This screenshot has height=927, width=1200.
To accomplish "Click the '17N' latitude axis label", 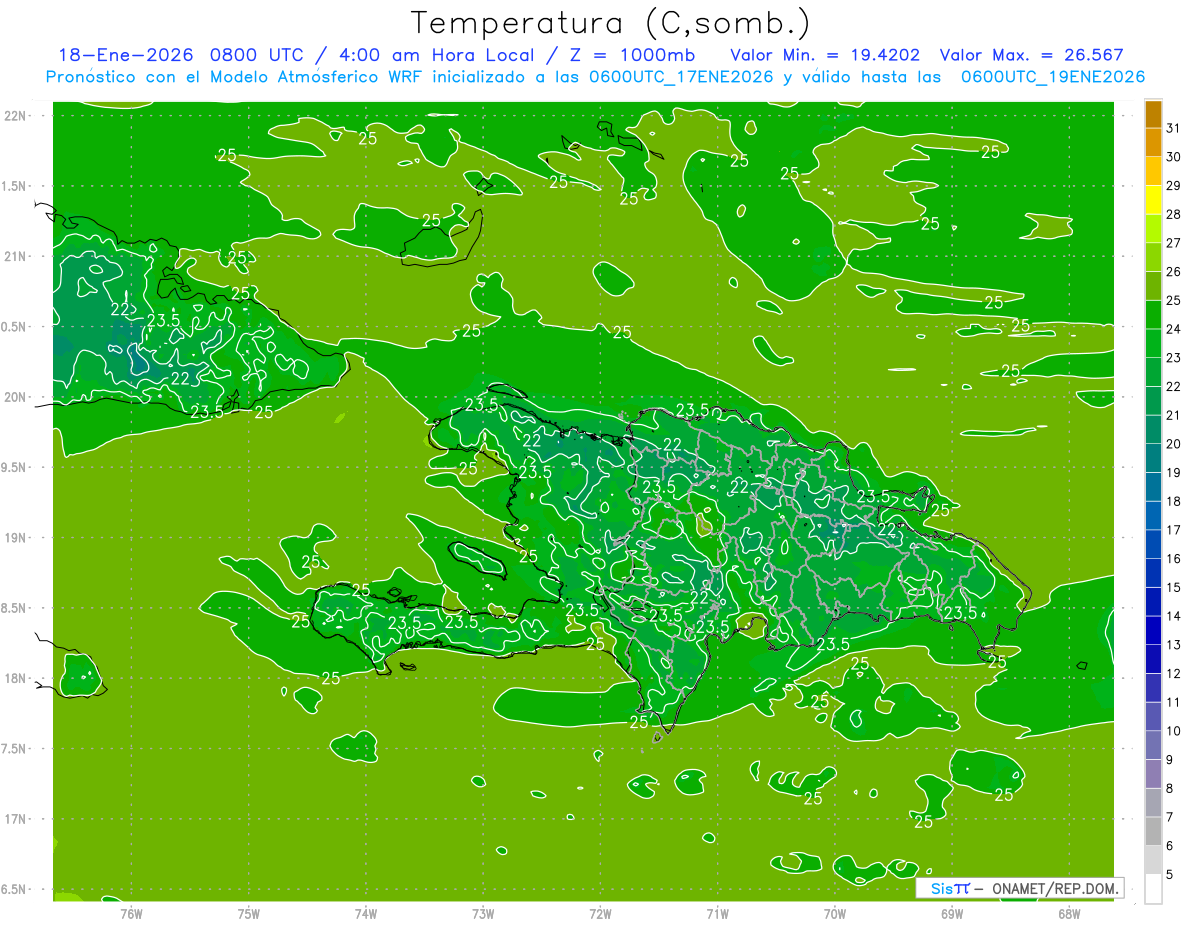I will coord(15,819).
